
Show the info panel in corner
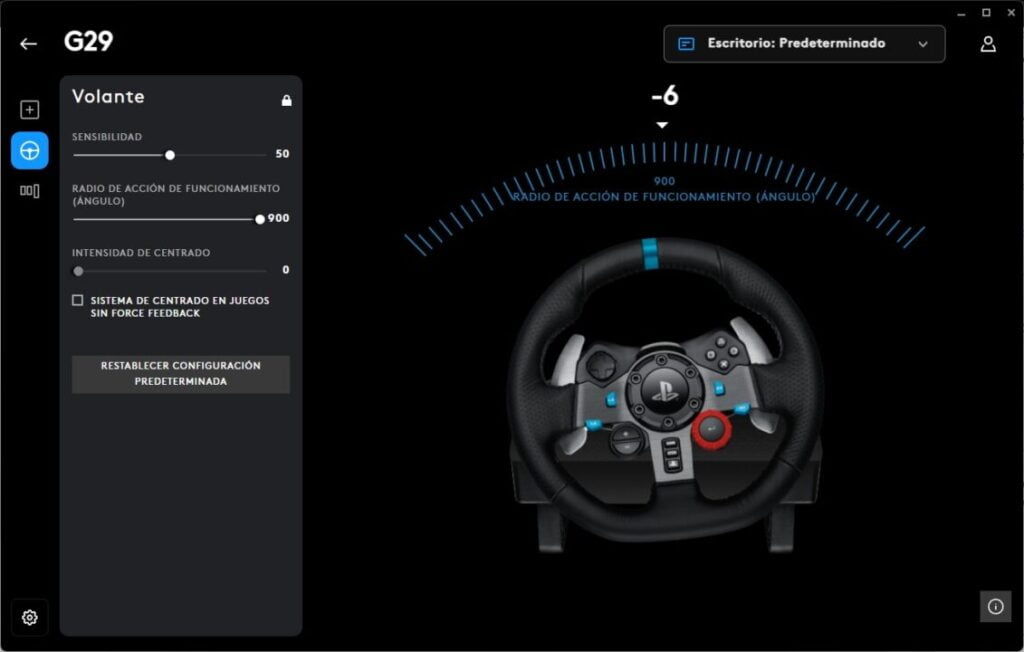click(x=995, y=607)
